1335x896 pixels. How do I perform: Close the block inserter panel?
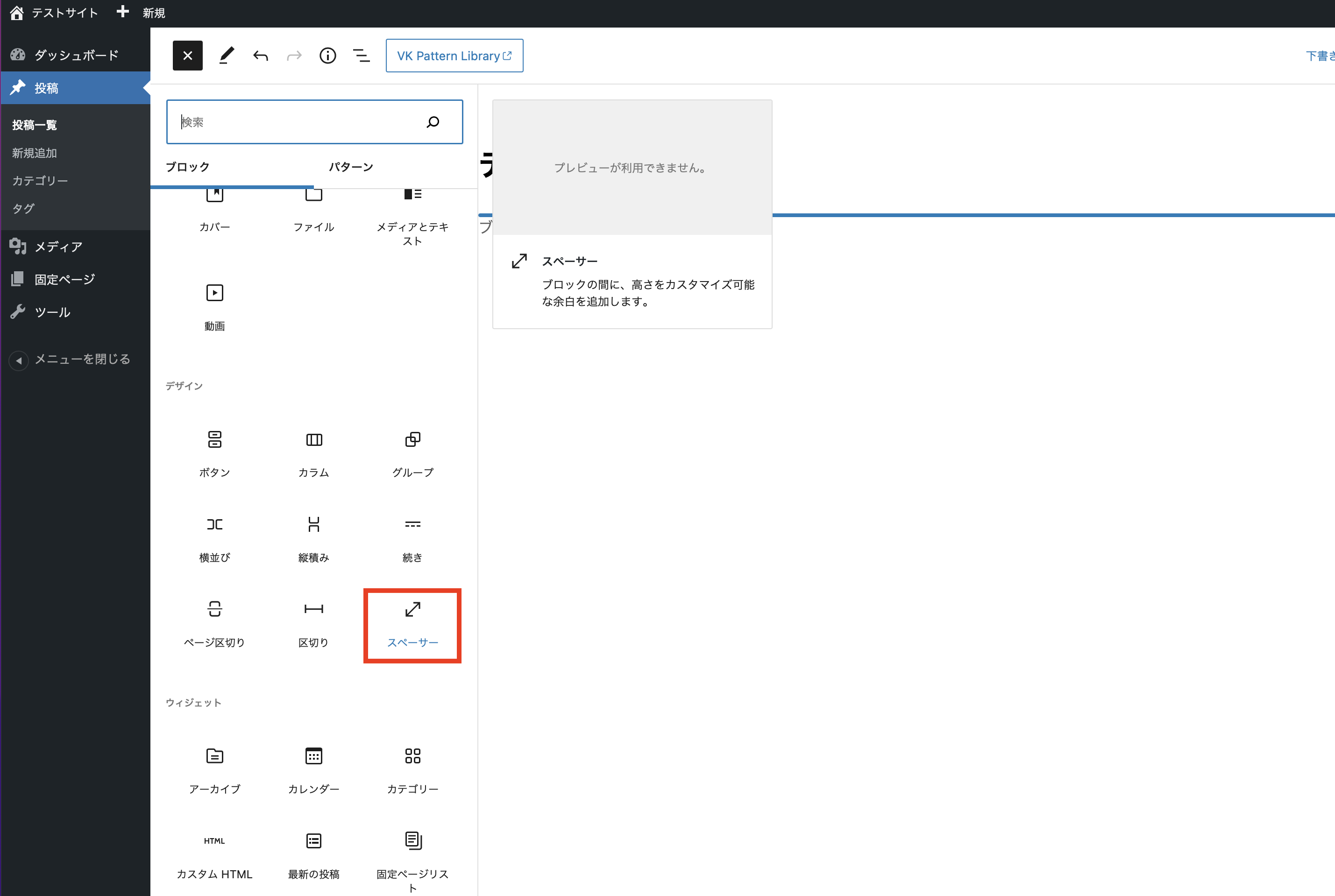click(x=187, y=56)
